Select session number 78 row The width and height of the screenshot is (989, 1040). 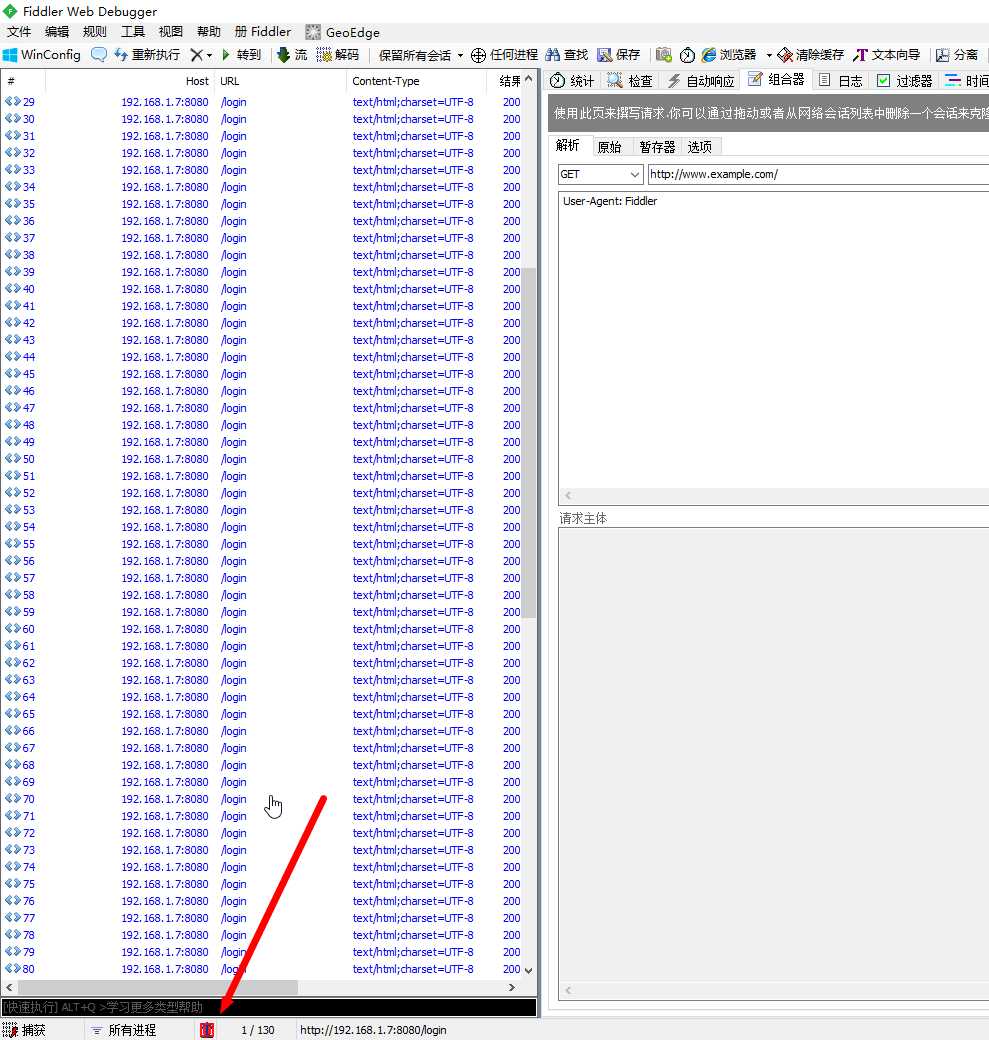point(261,935)
